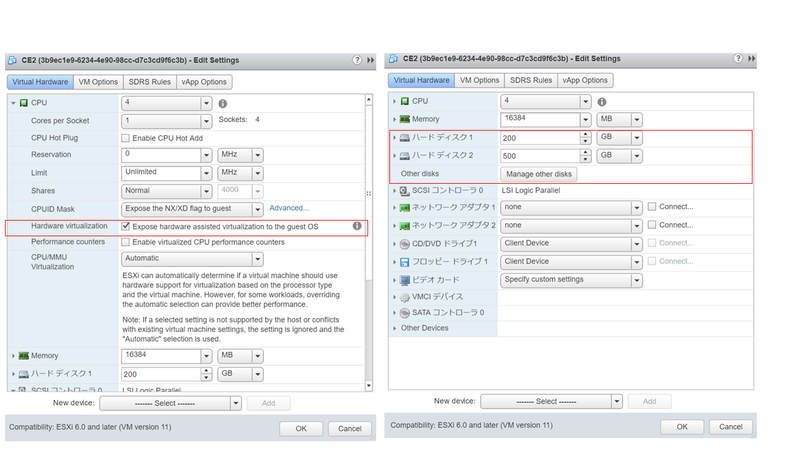Click the ネットワーク アダプタ 2 icon

[405, 226]
